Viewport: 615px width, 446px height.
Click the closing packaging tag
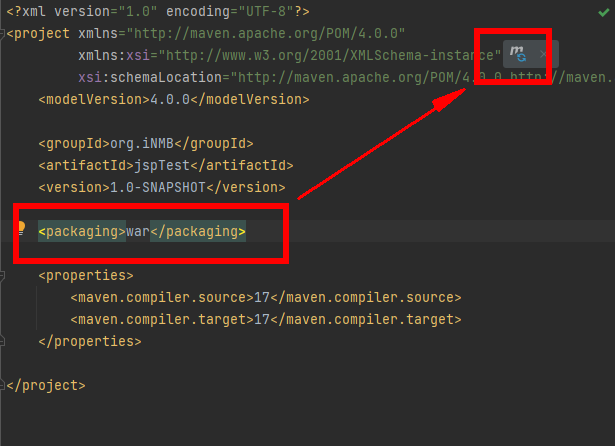(x=198, y=231)
